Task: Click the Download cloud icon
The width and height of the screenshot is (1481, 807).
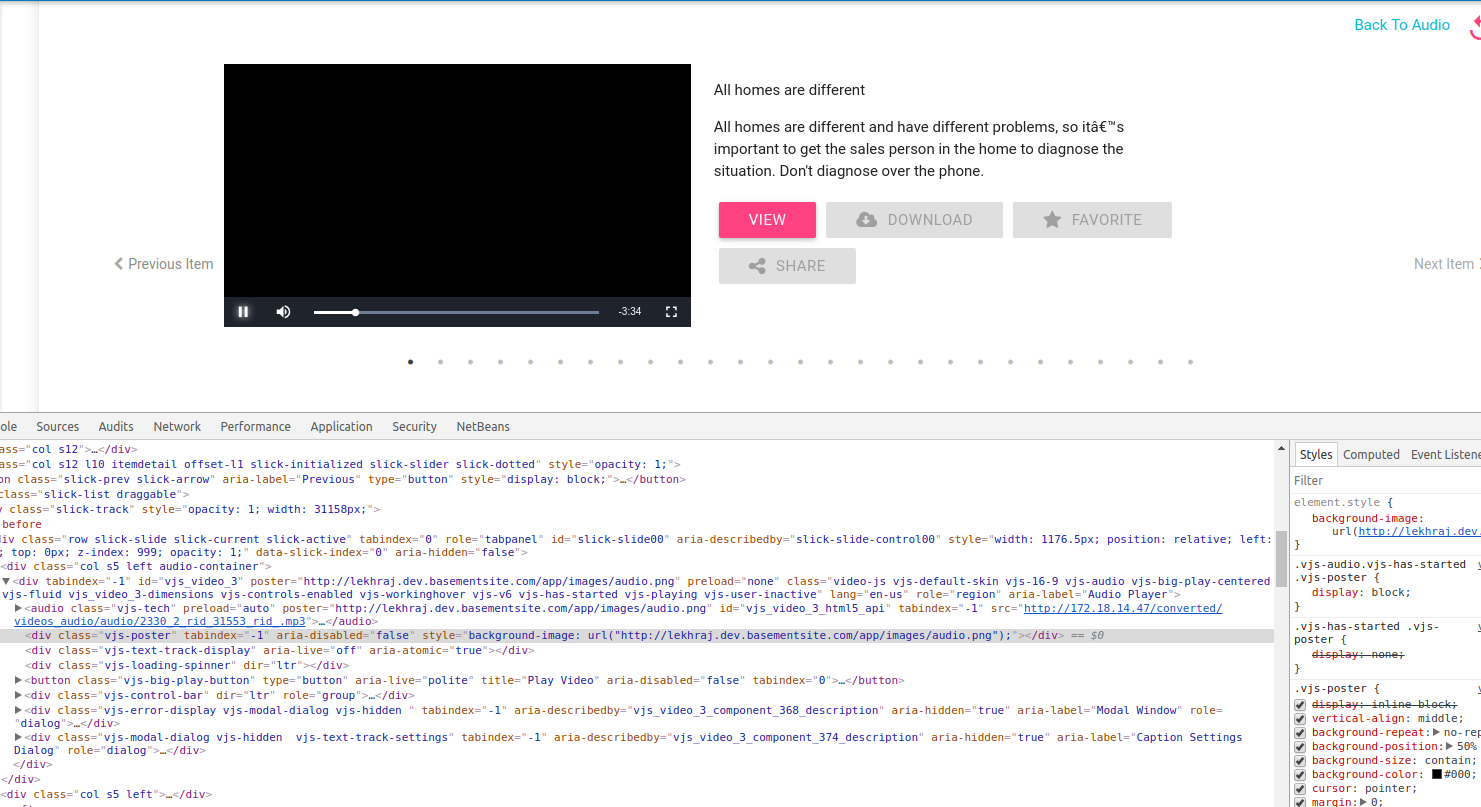Action: coord(866,219)
